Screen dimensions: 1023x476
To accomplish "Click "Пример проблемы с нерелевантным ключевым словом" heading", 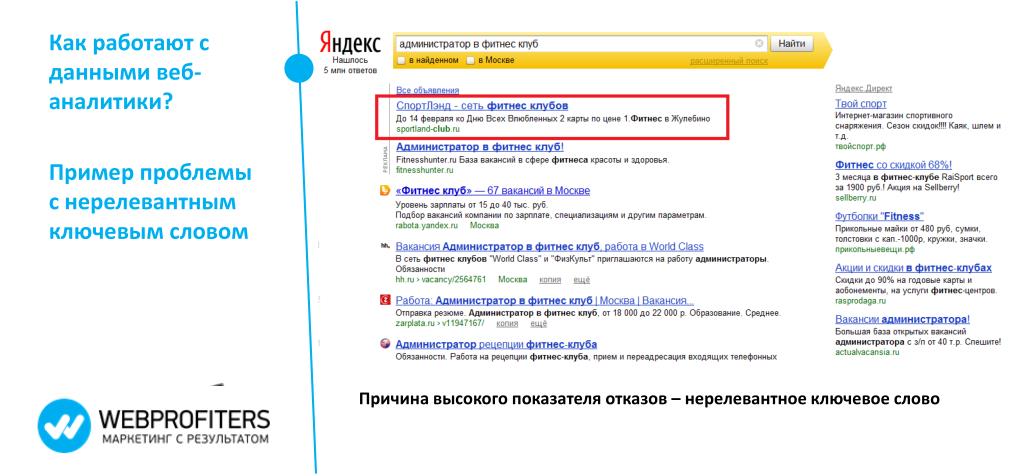I will [150, 203].
